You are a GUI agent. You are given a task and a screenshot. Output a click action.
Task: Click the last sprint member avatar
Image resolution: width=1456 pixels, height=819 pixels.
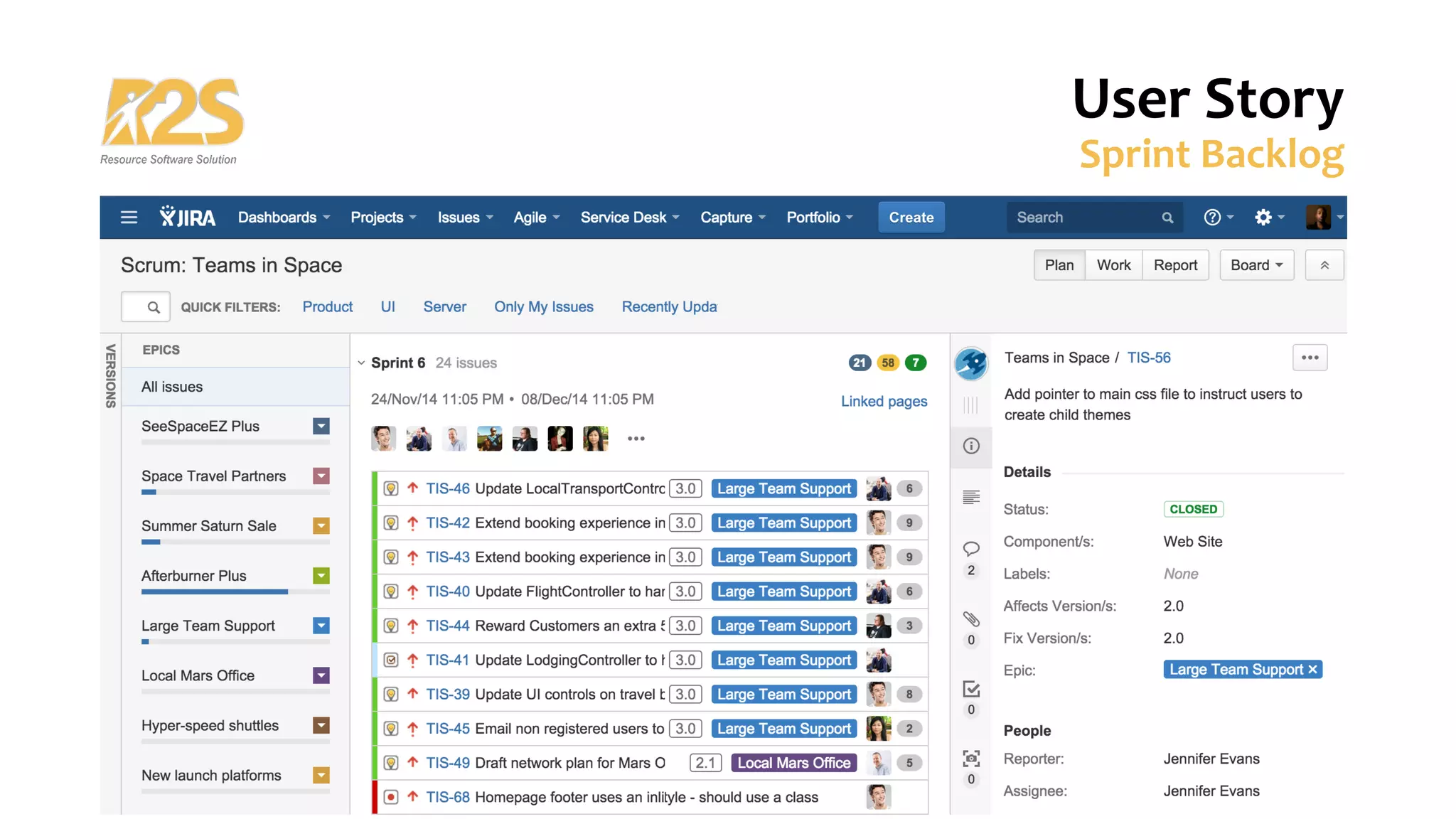point(596,439)
